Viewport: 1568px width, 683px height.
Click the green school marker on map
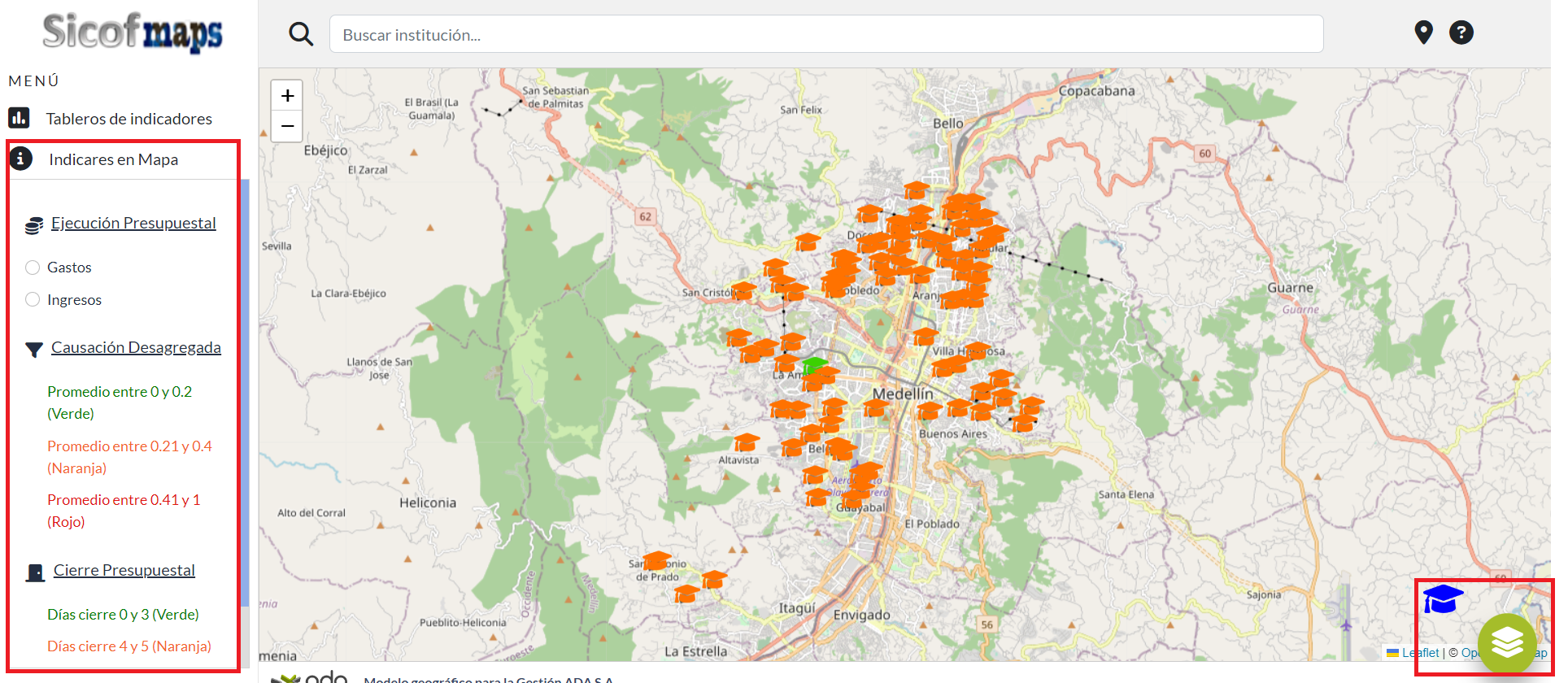[x=813, y=365]
